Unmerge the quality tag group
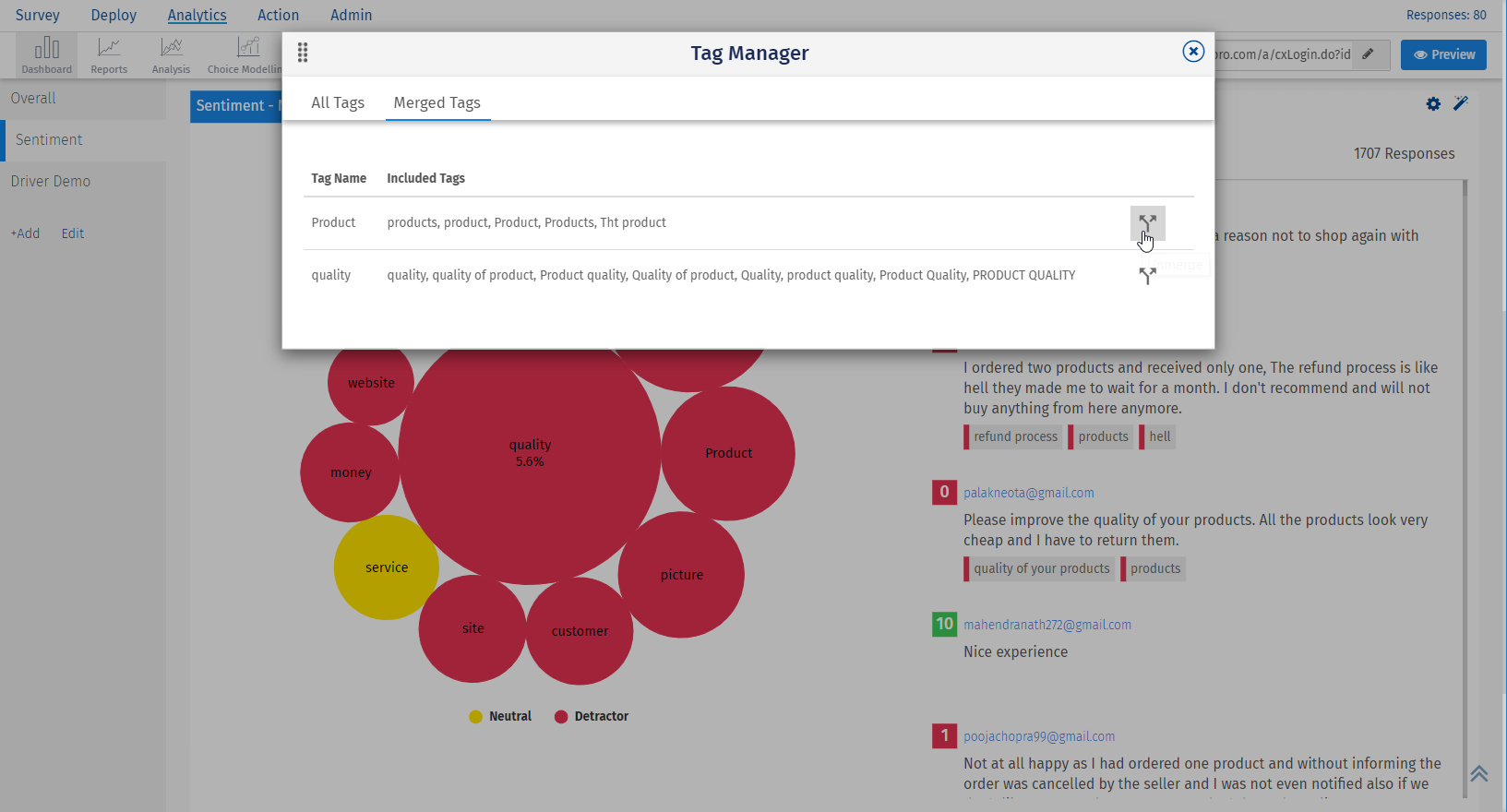This screenshot has height=812, width=1507. click(x=1147, y=276)
